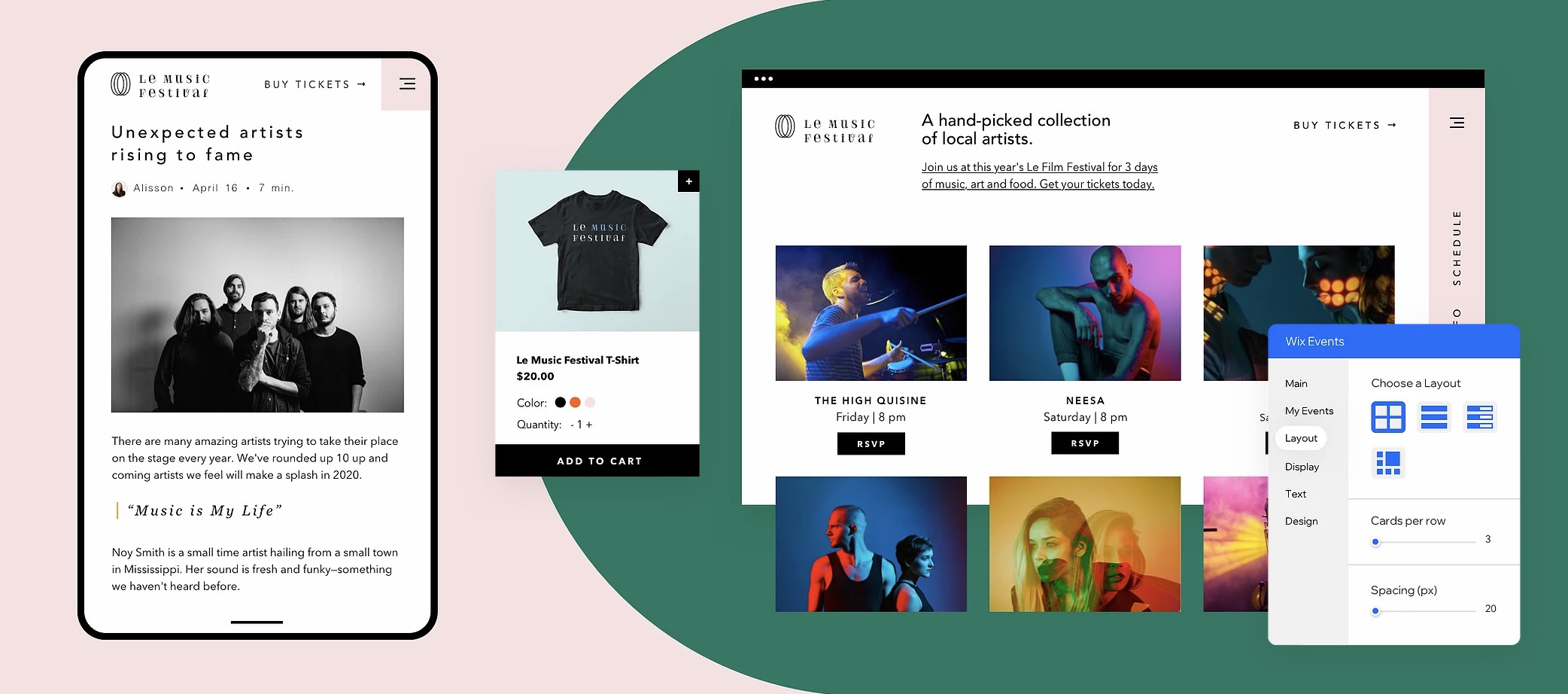Choose the list with side details layout

[x=1480, y=417]
